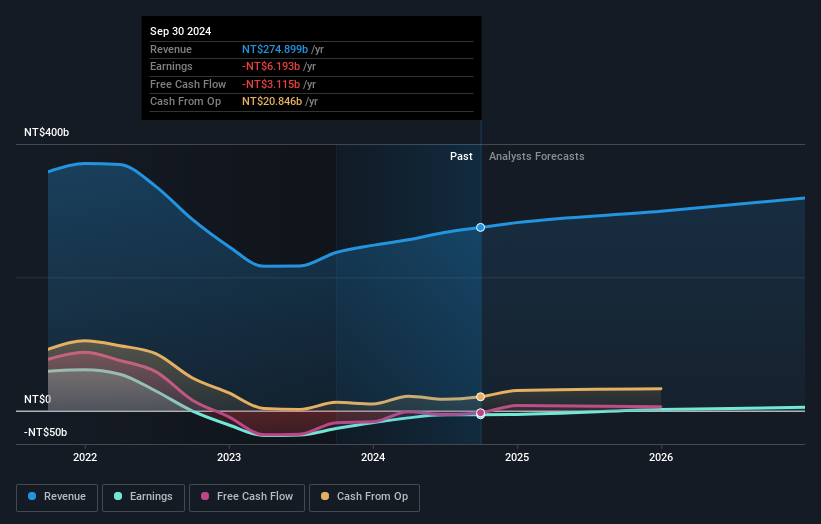This screenshot has width=821, height=524.
Task: Click the blue Revenue legend dot
Action: point(32,496)
